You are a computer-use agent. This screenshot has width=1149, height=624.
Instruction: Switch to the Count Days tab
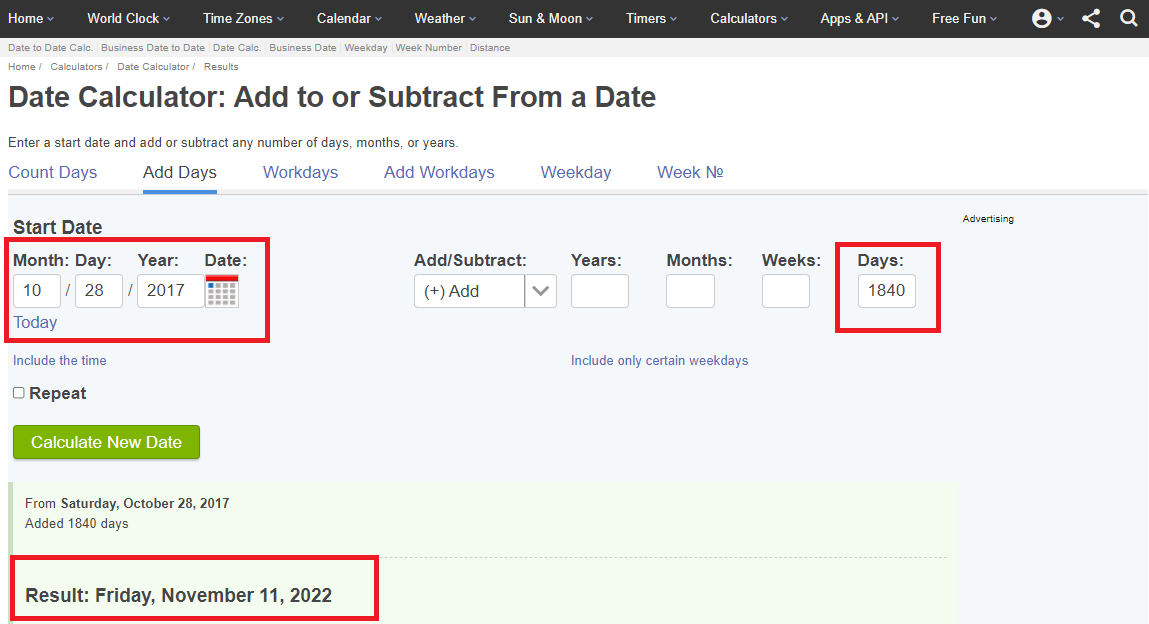tap(53, 172)
